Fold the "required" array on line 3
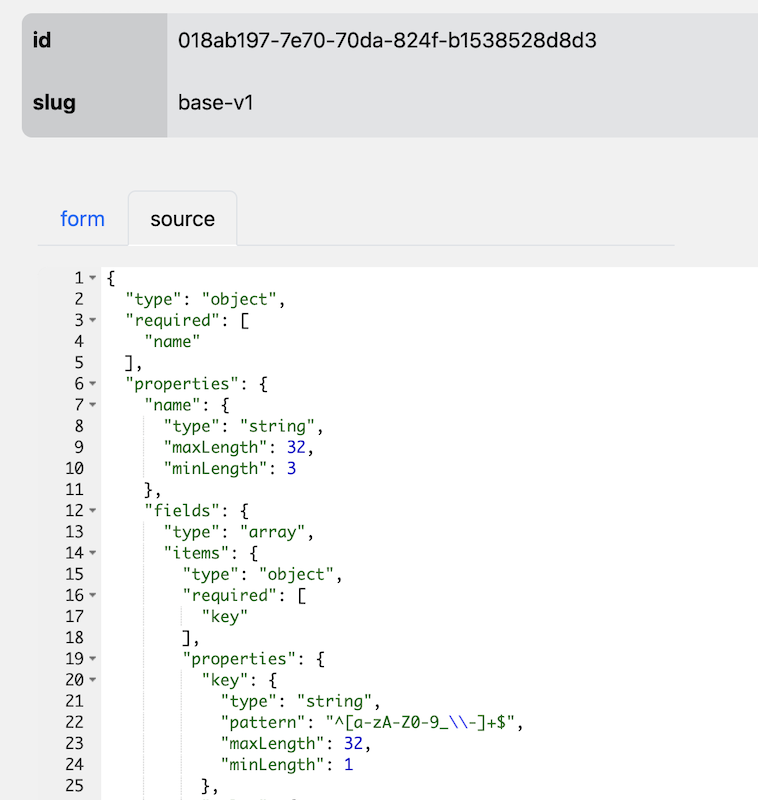The width and height of the screenshot is (758, 800). click(x=93, y=320)
